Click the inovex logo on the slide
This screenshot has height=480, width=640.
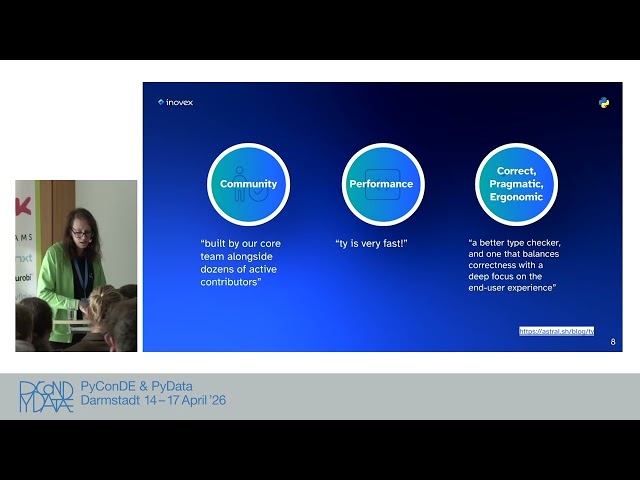pos(175,102)
